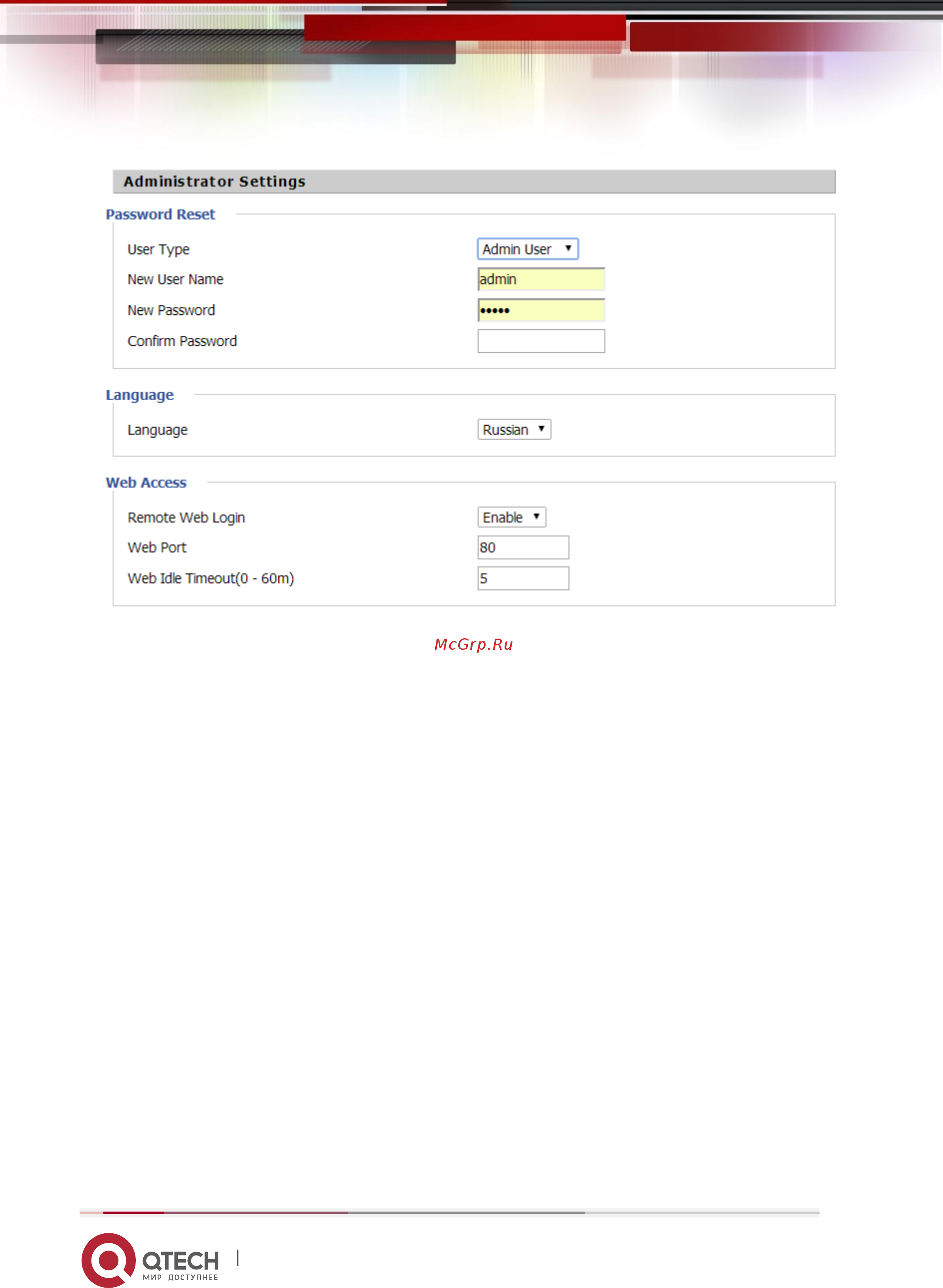Click the QTECH logo in the footer
This screenshot has height=1288, width=943.
(150, 1259)
